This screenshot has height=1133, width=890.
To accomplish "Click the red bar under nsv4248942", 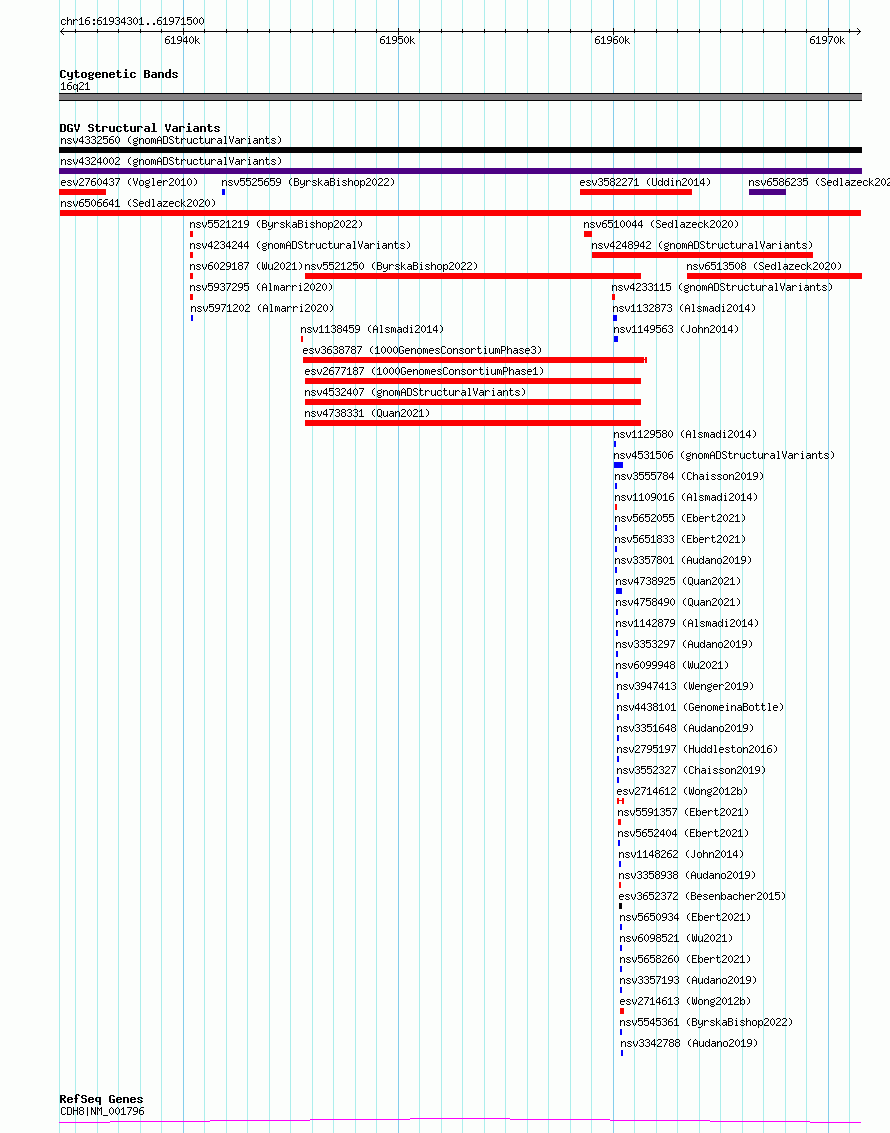I will coord(702,255).
